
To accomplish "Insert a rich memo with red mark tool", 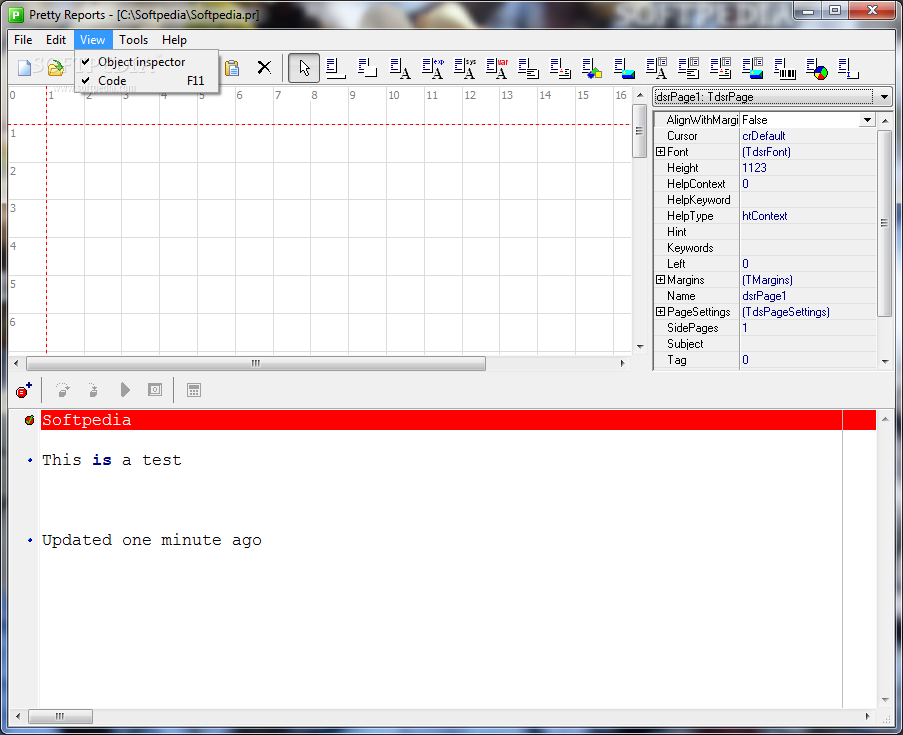I will tap(560, 68).
